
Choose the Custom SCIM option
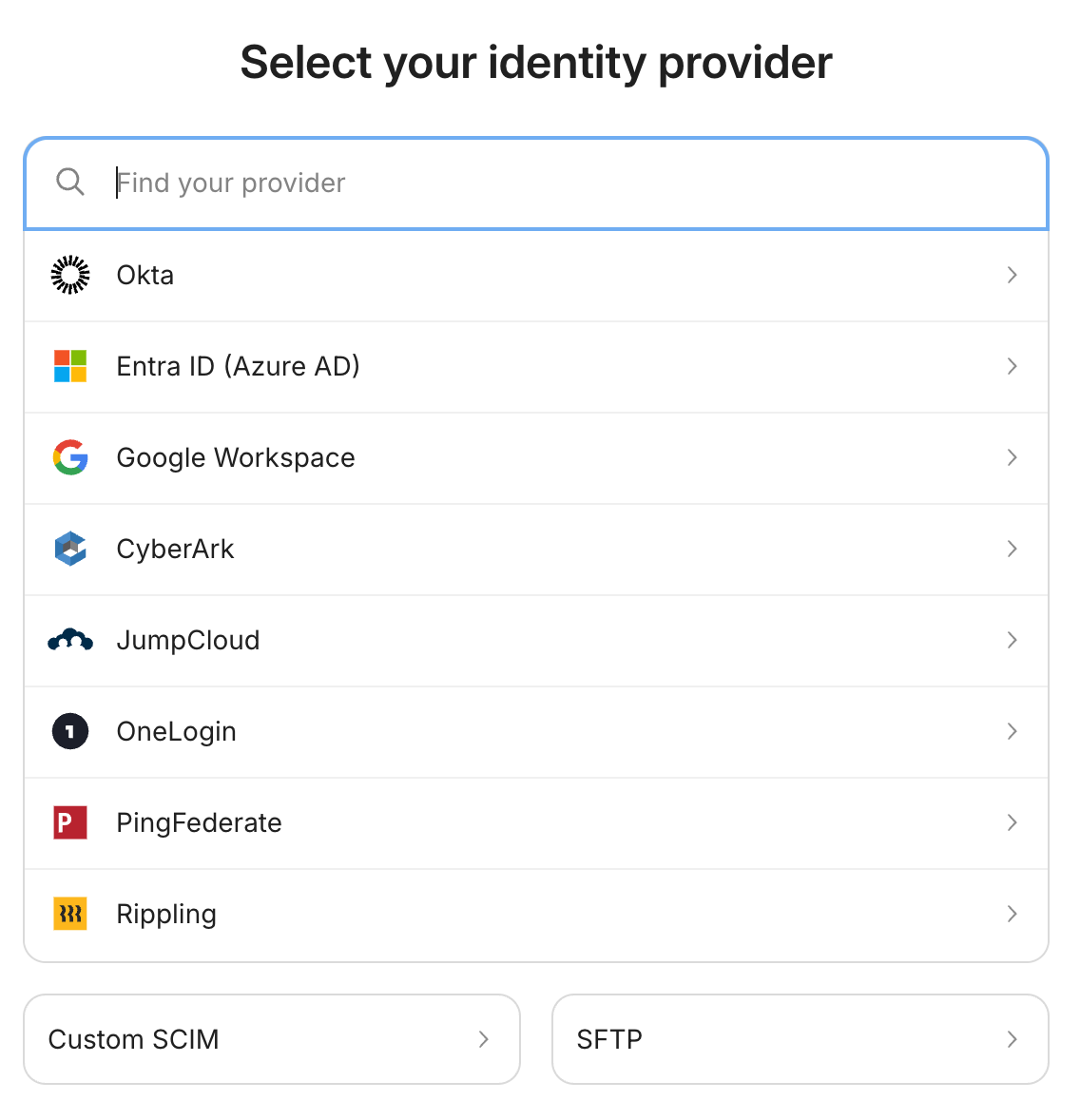pyautogui.click(x=272, y=1039)
